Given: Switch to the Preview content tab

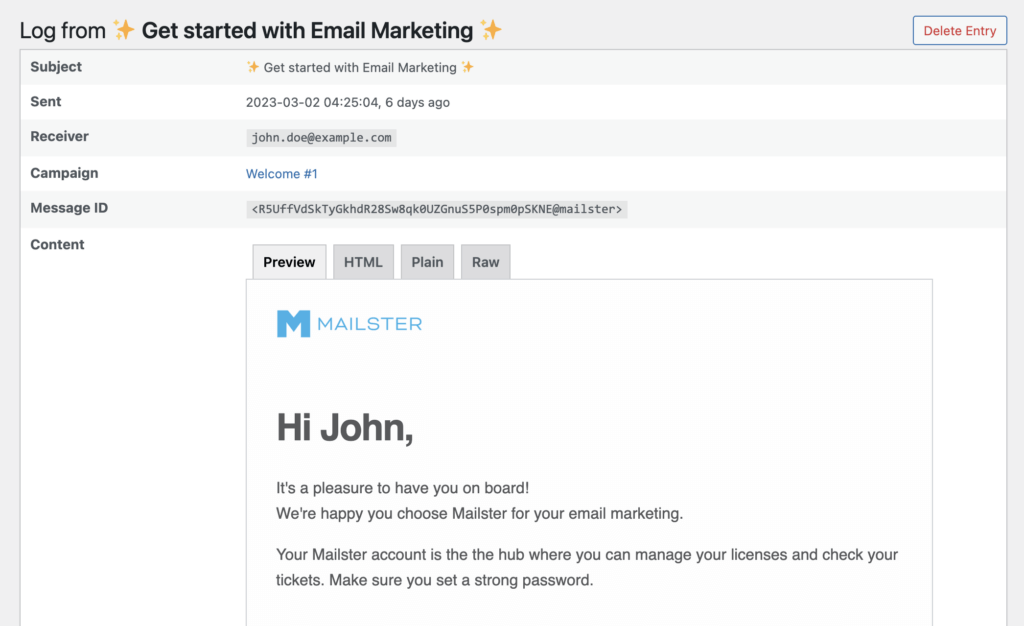Looking at the screenshot, I should (289, 262).
